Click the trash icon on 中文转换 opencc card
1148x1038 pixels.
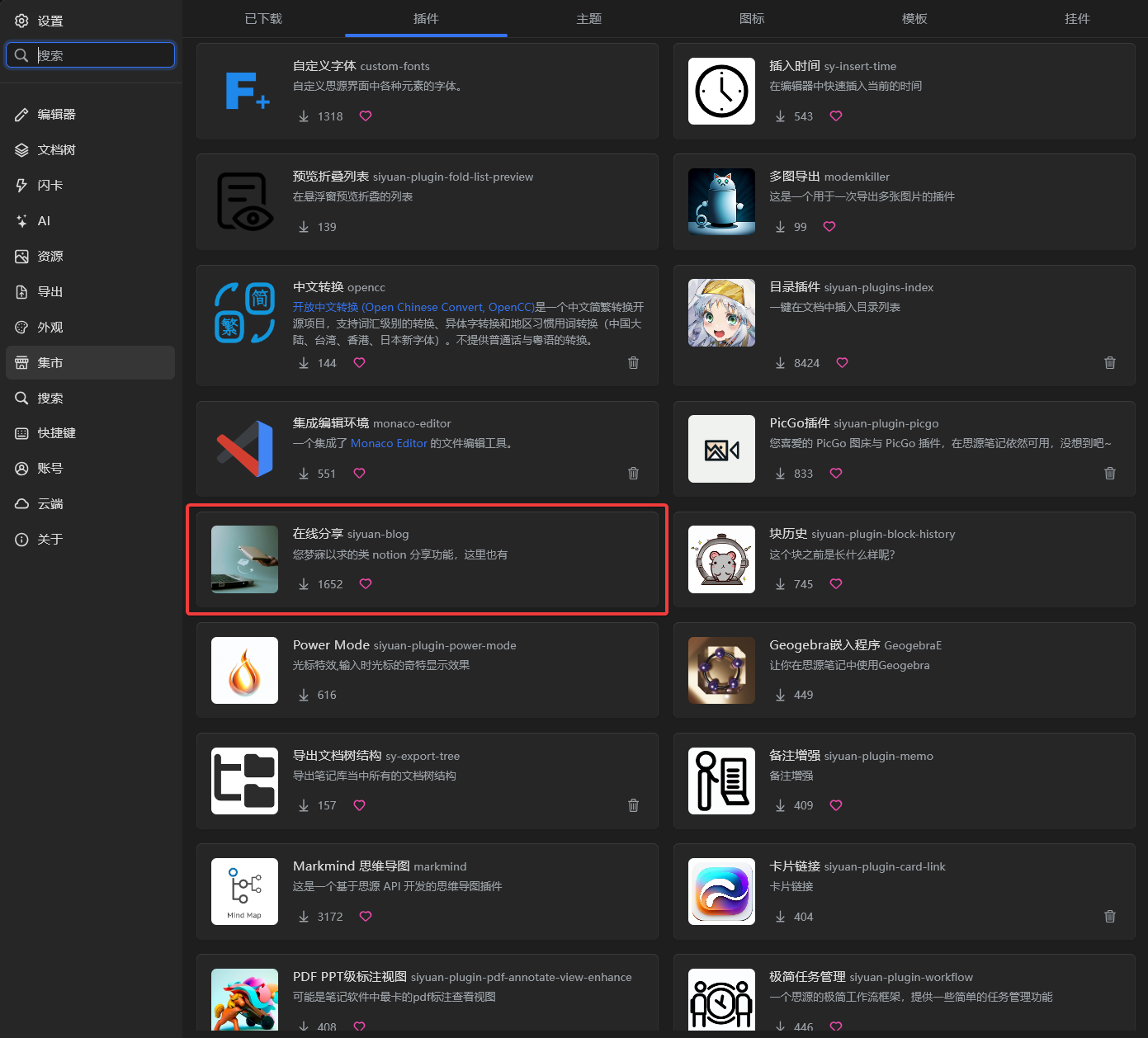pyautogui.click(x=633, y=363)
